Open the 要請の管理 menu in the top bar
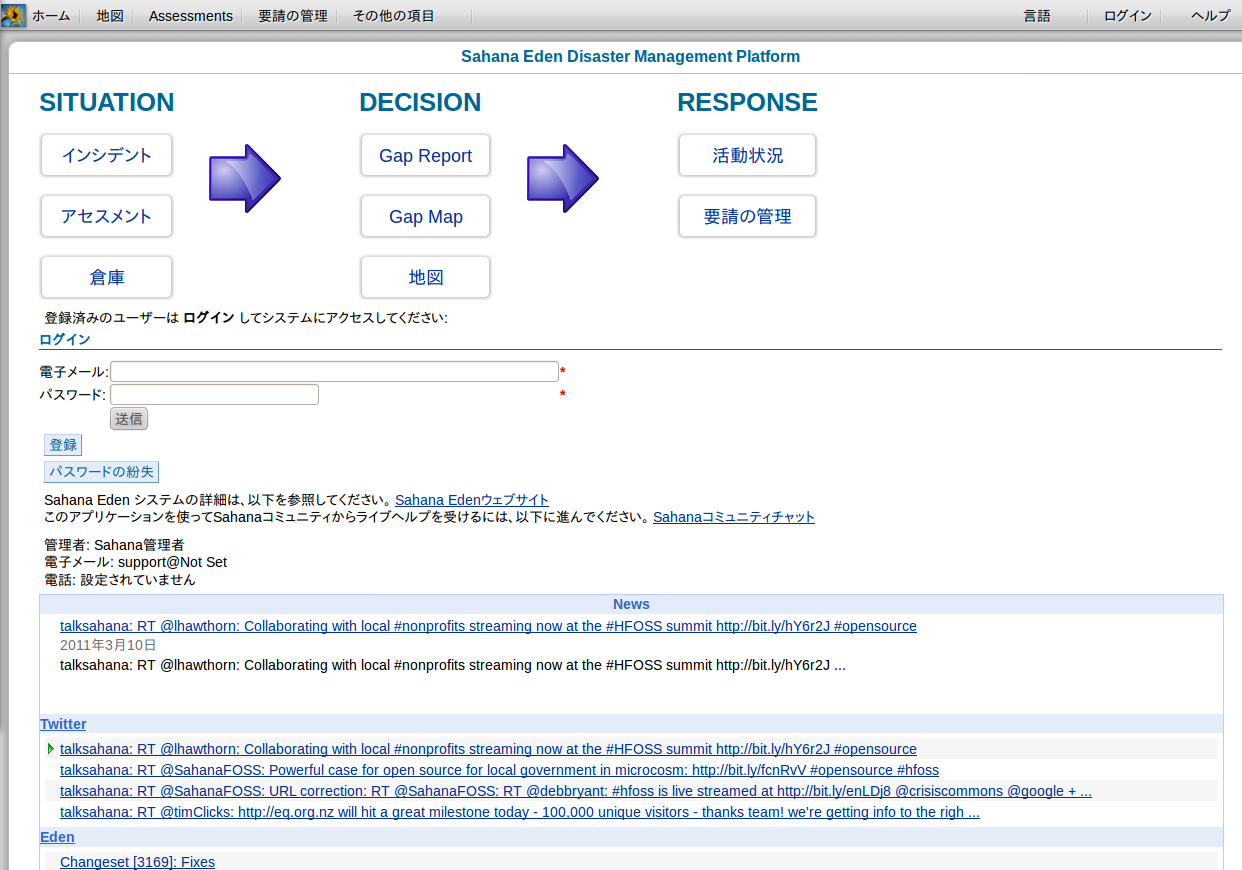Viewport: 1242px width, 870px height. [293, 16]
